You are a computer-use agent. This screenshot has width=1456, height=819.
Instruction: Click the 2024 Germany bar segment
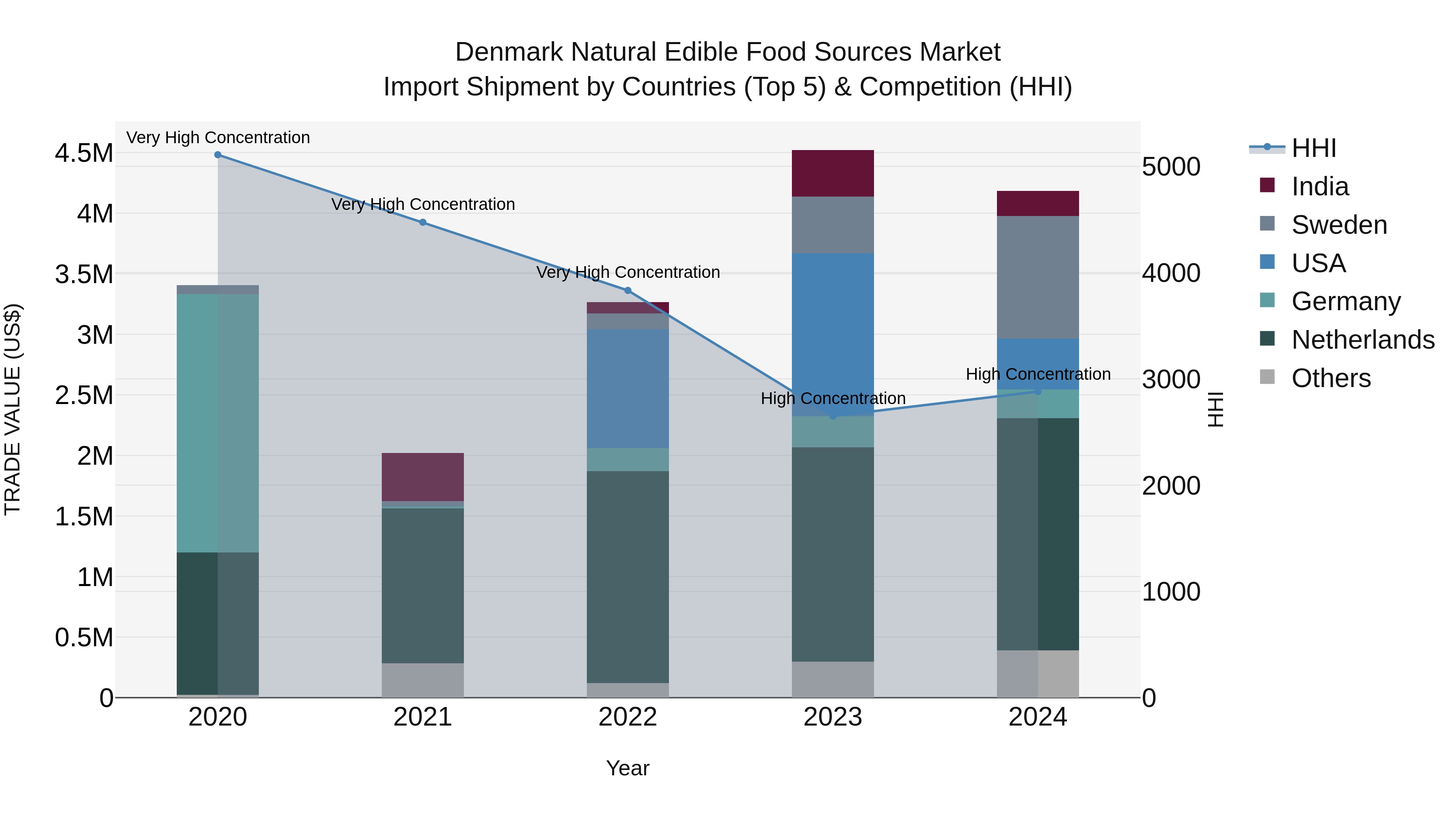[x=1038, y=404]
